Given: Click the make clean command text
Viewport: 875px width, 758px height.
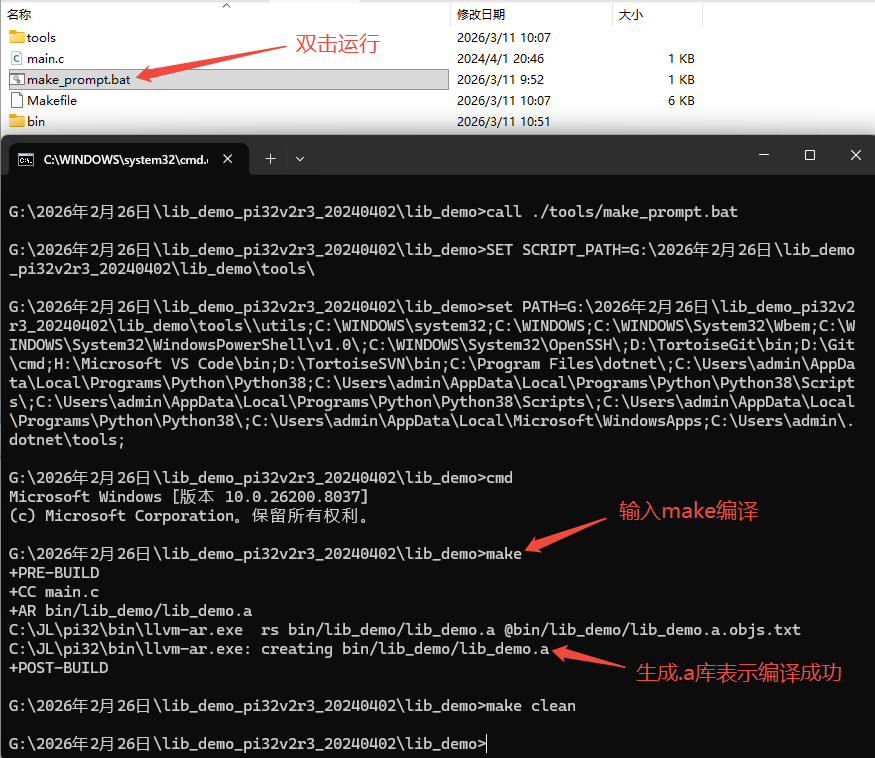Looking at the screenshot, I should pos(531,706).
